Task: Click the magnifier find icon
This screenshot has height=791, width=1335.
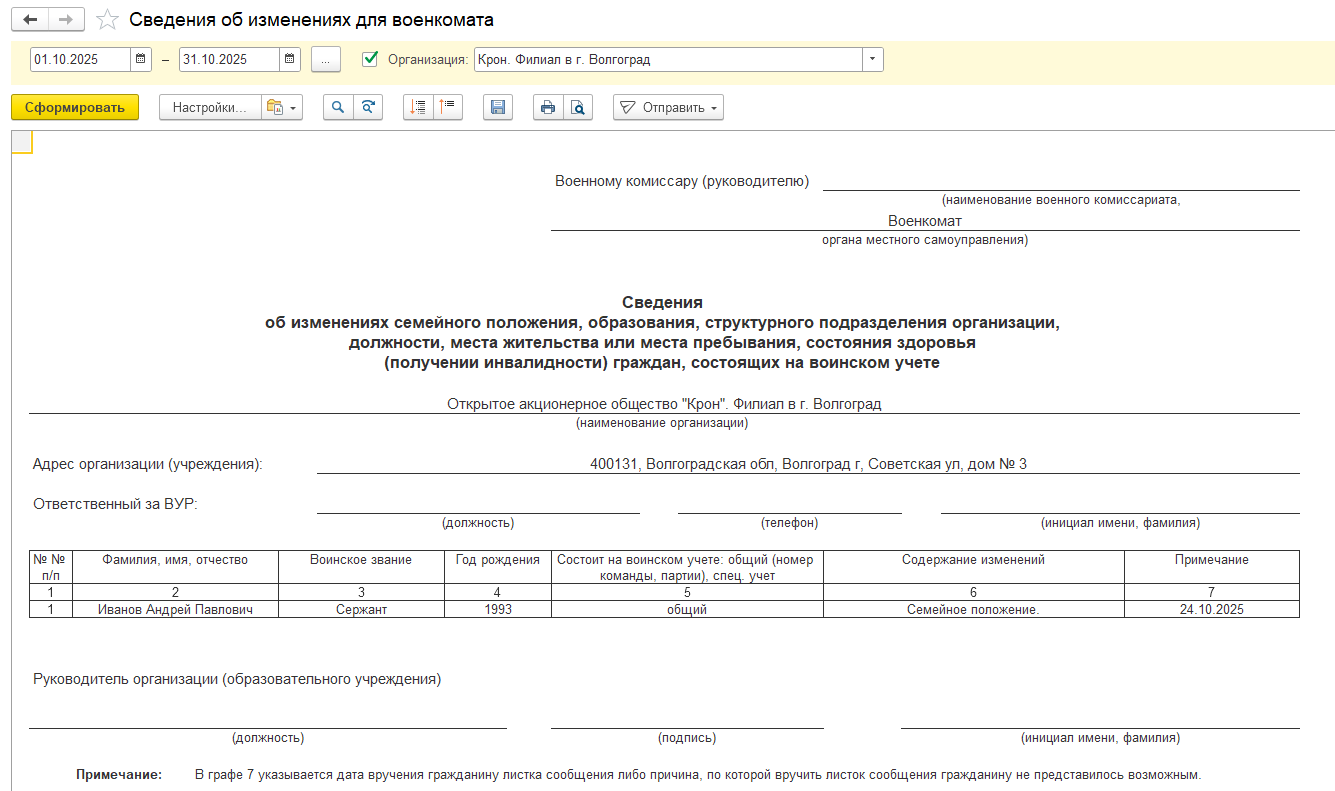Action: tap(338, 108)
